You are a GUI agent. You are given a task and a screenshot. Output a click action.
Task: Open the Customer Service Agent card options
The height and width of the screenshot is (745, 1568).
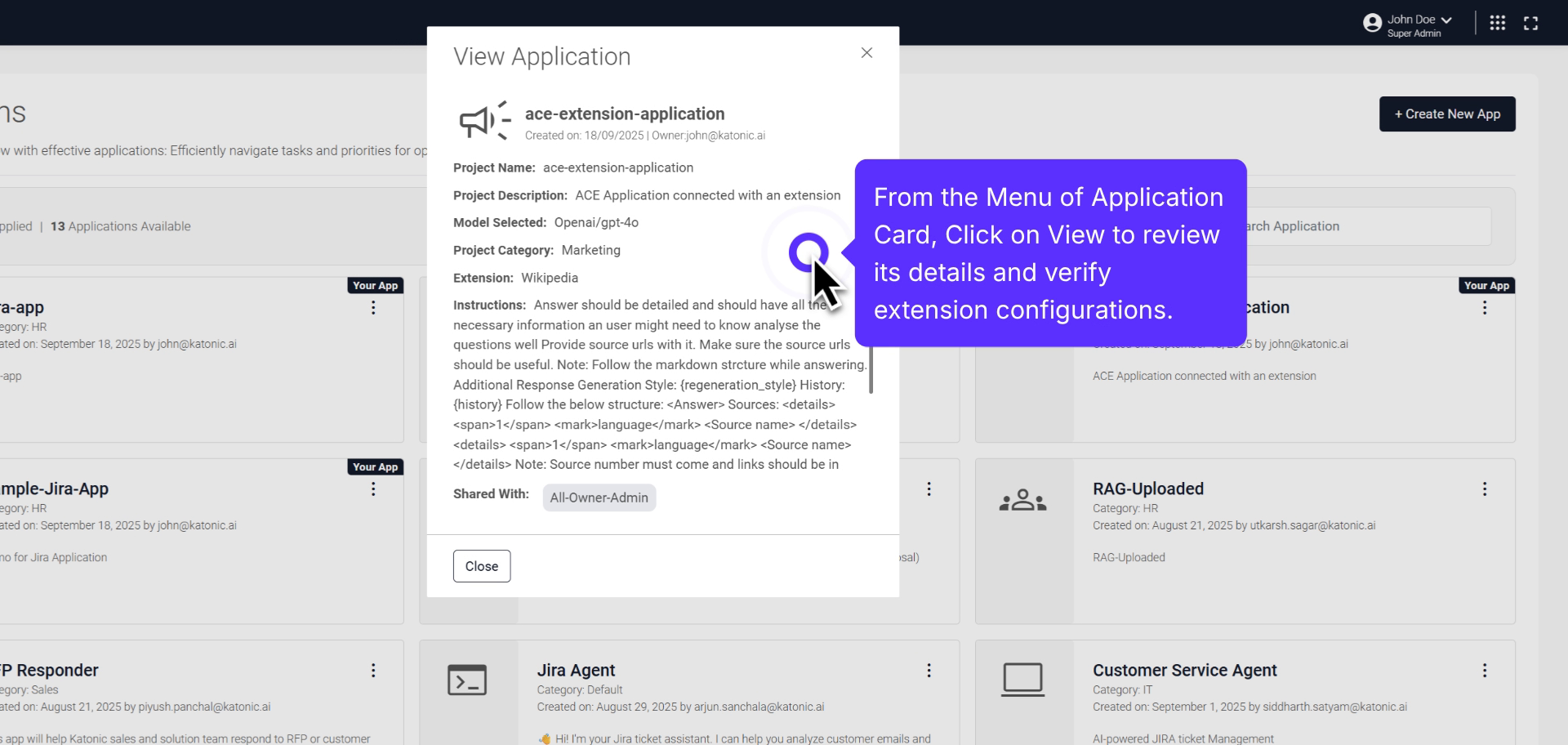[1485, 670]
